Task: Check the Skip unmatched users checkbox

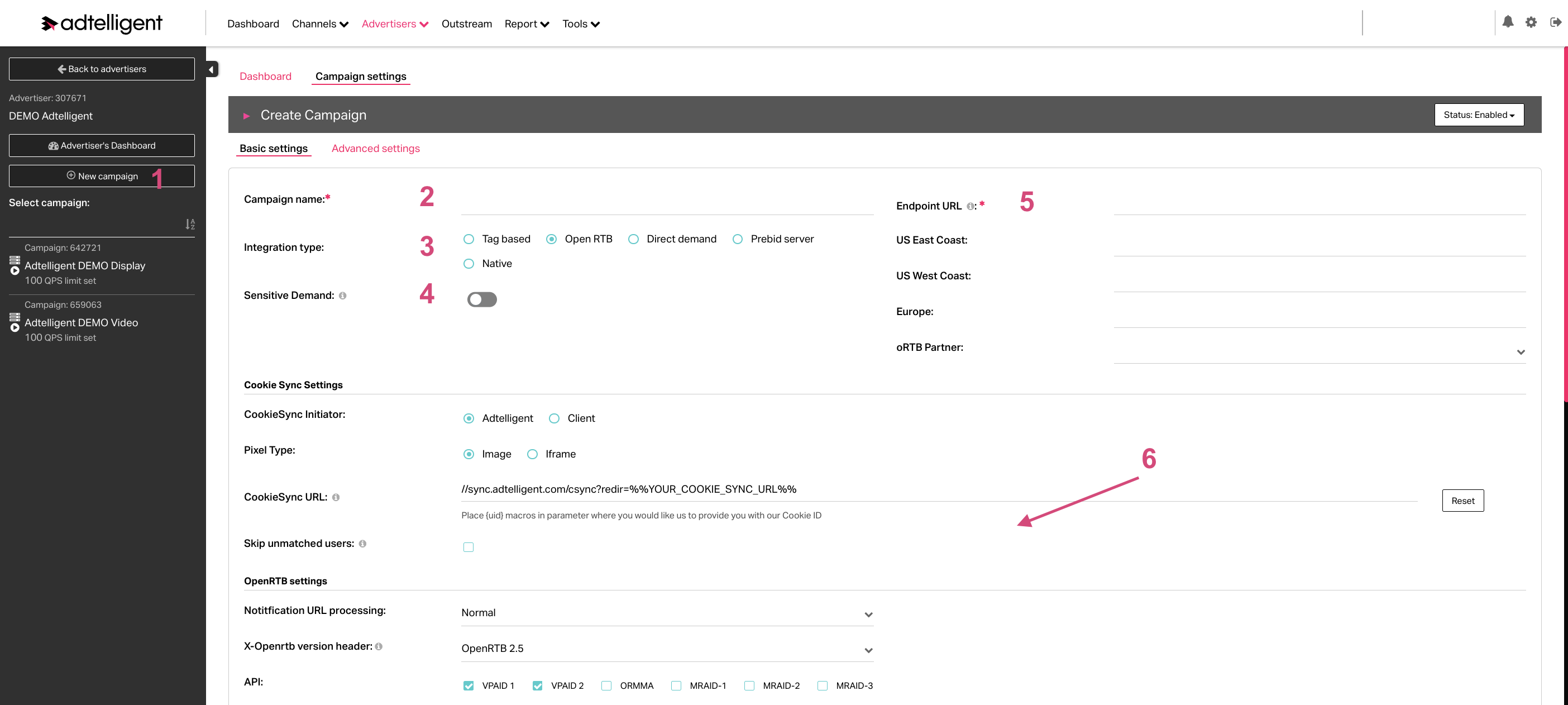Action: click(468, 547)
